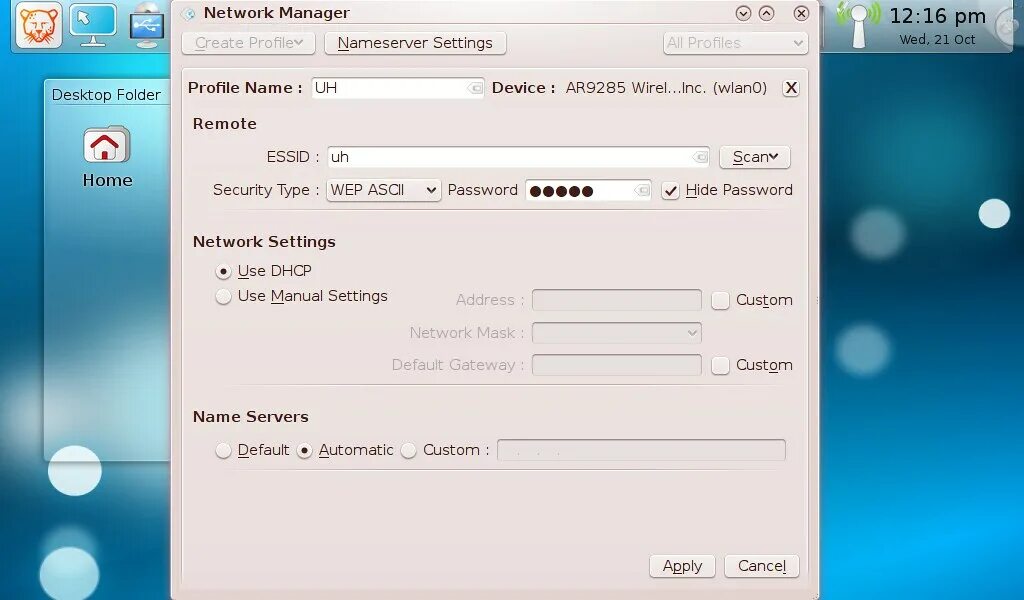Click the wireless signal tray icon

click(859, 25)
